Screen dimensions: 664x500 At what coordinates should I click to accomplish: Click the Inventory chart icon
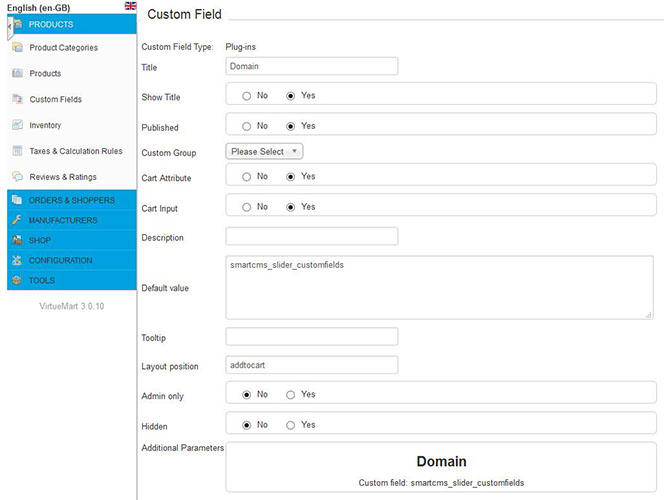17,125
